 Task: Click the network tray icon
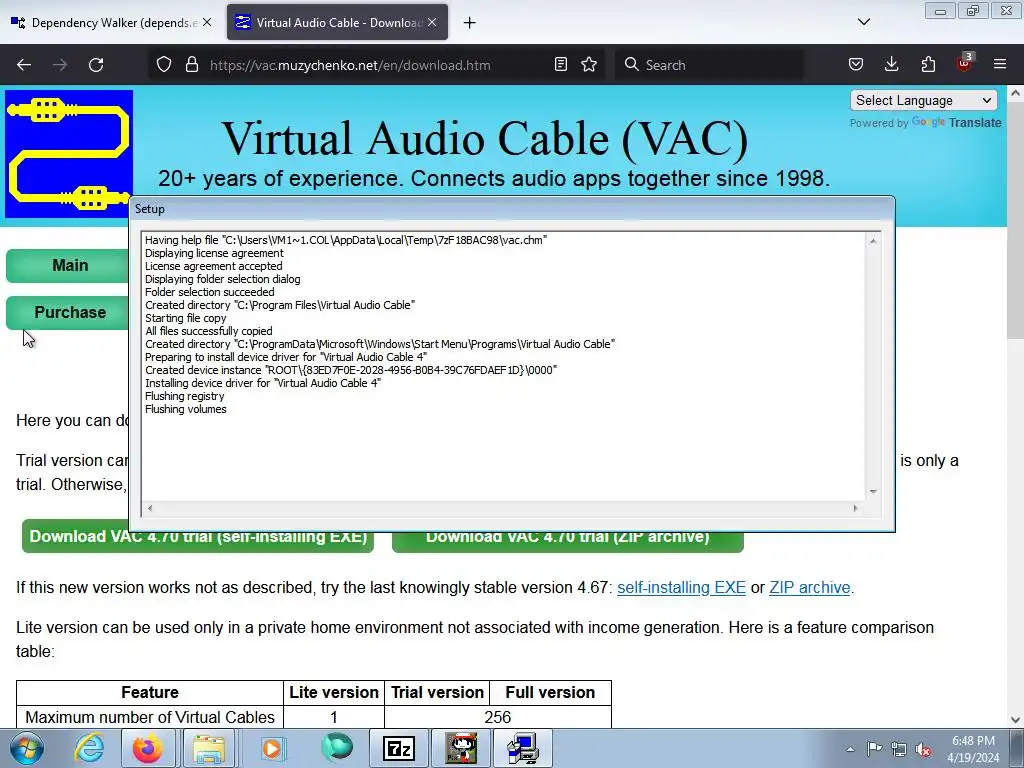pyautogui.click(x=899, y=749)
